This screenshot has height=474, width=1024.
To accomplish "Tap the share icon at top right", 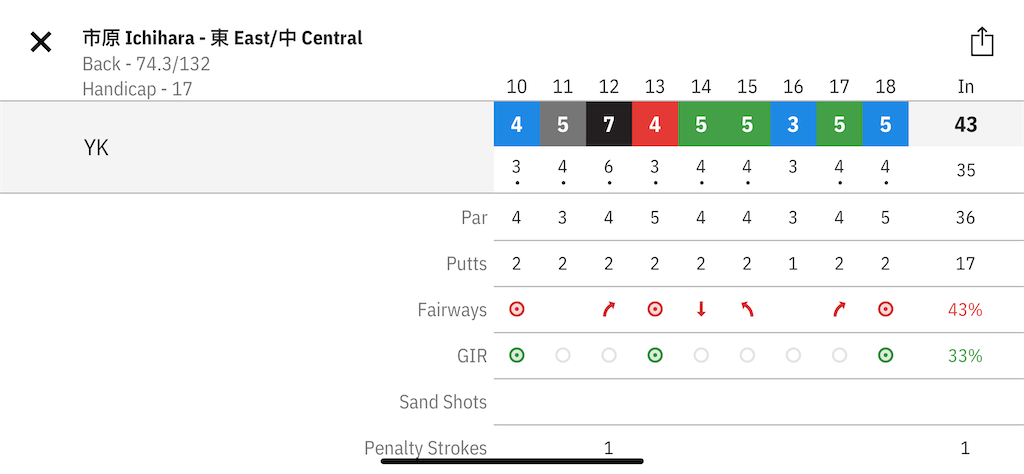I will 982,42.
